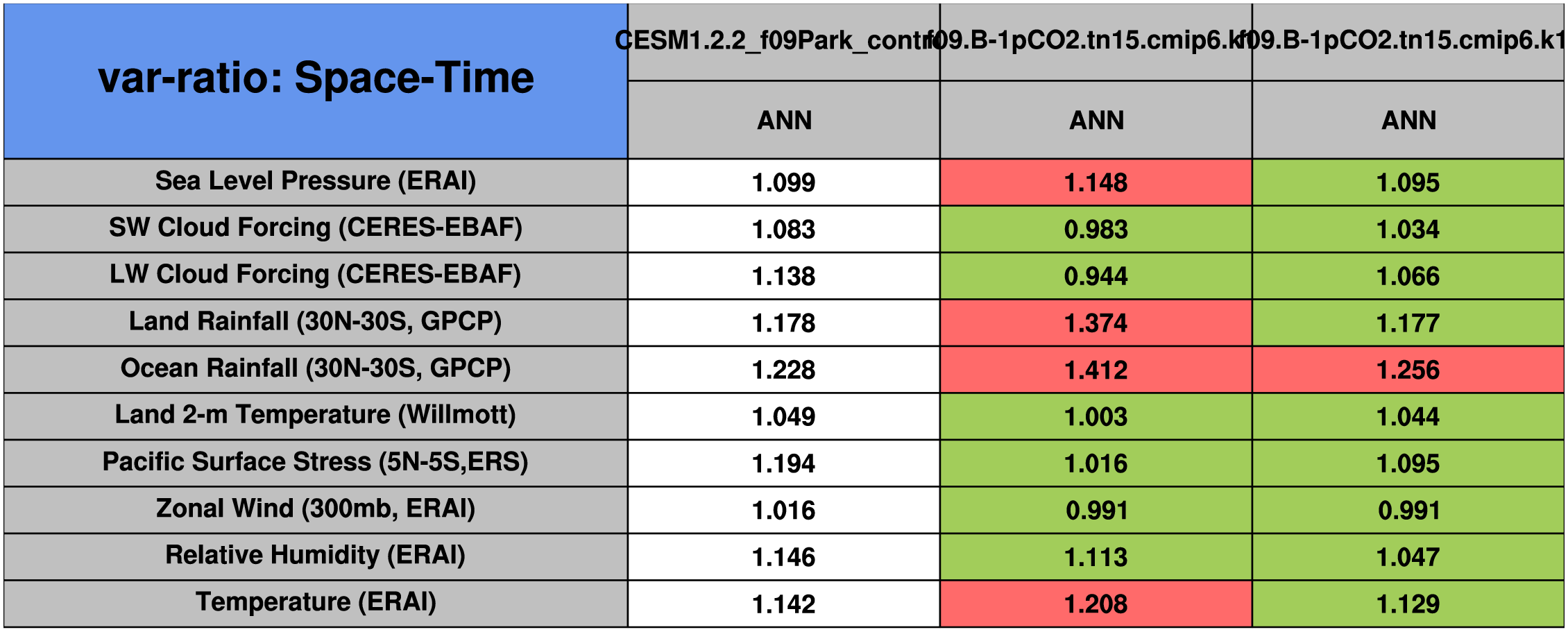Select the green cell with value 1.129
The image size is (1568, 632).
pyautogui.click(x=1408, y=604)
